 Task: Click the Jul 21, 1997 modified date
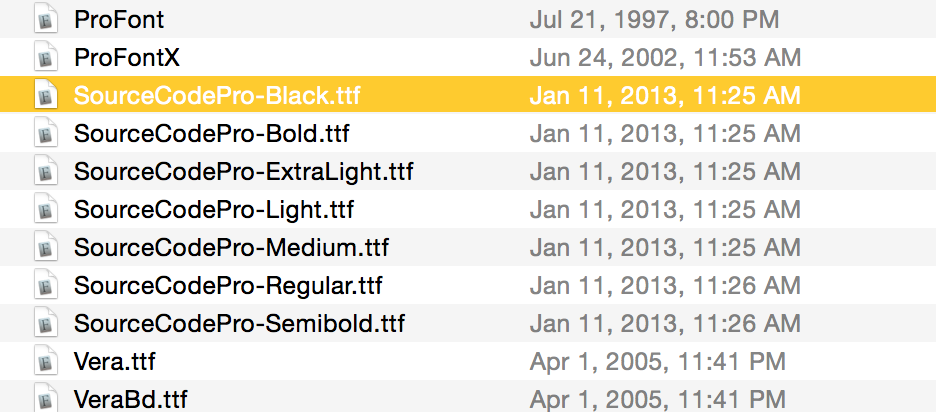pos(654,20)
